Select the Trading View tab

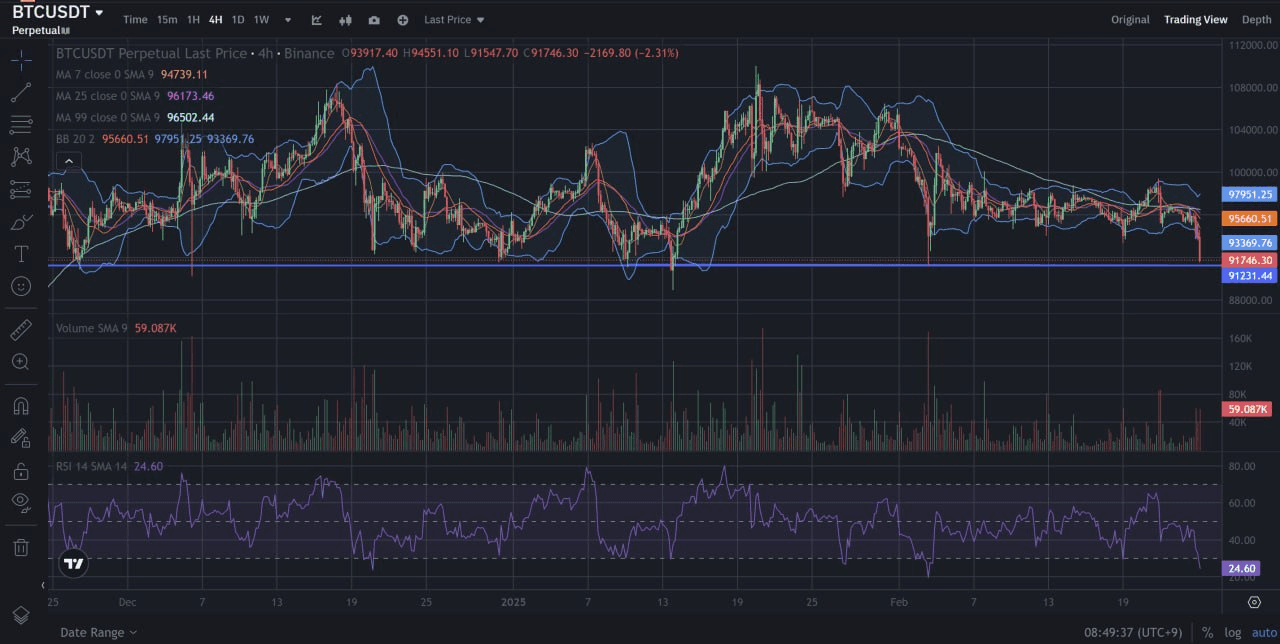click(x=1195, y=20)
